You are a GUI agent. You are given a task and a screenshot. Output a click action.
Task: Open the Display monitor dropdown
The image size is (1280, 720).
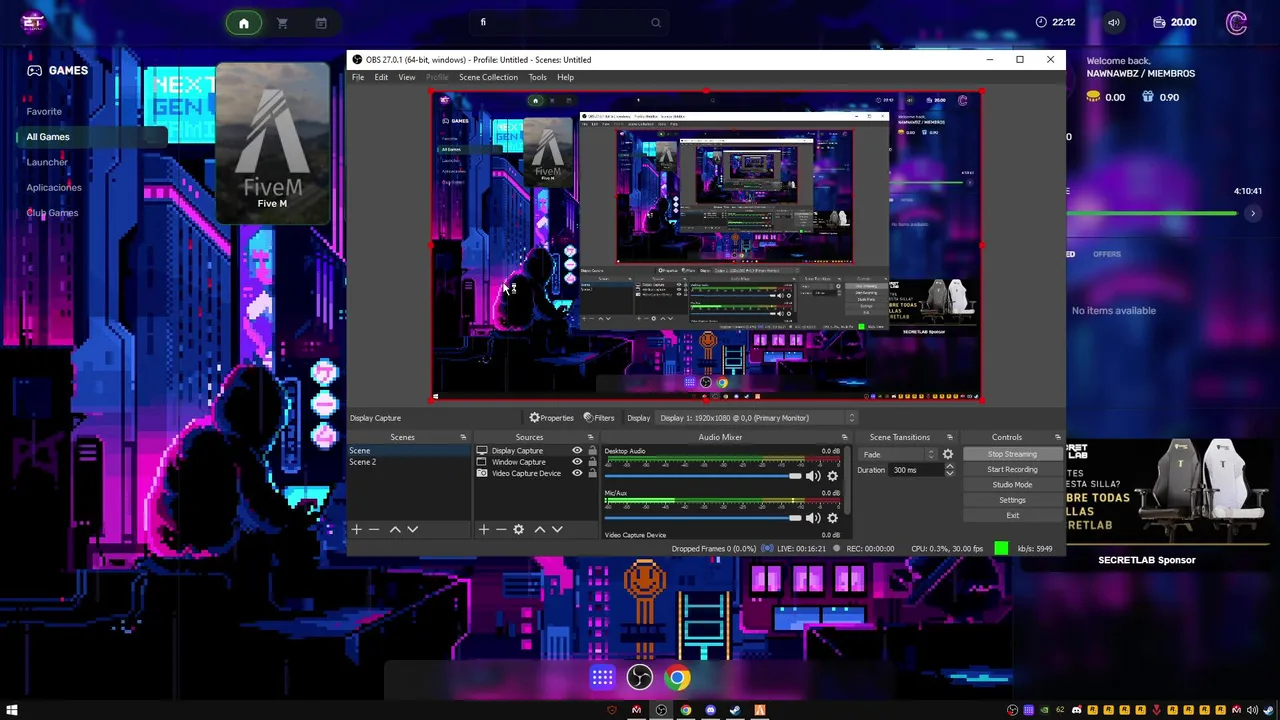point(757,418)
